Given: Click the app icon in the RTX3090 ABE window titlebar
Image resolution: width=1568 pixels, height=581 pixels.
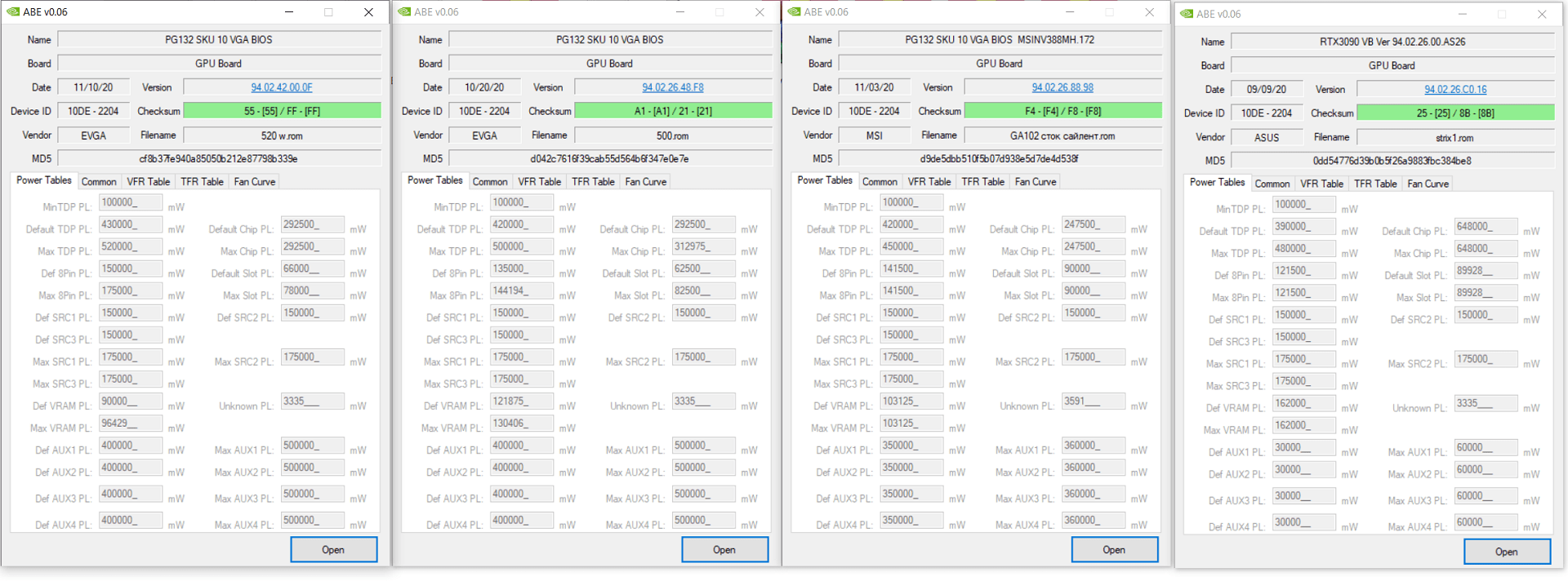Looking at the screenshot, I should pos(1187,14).
